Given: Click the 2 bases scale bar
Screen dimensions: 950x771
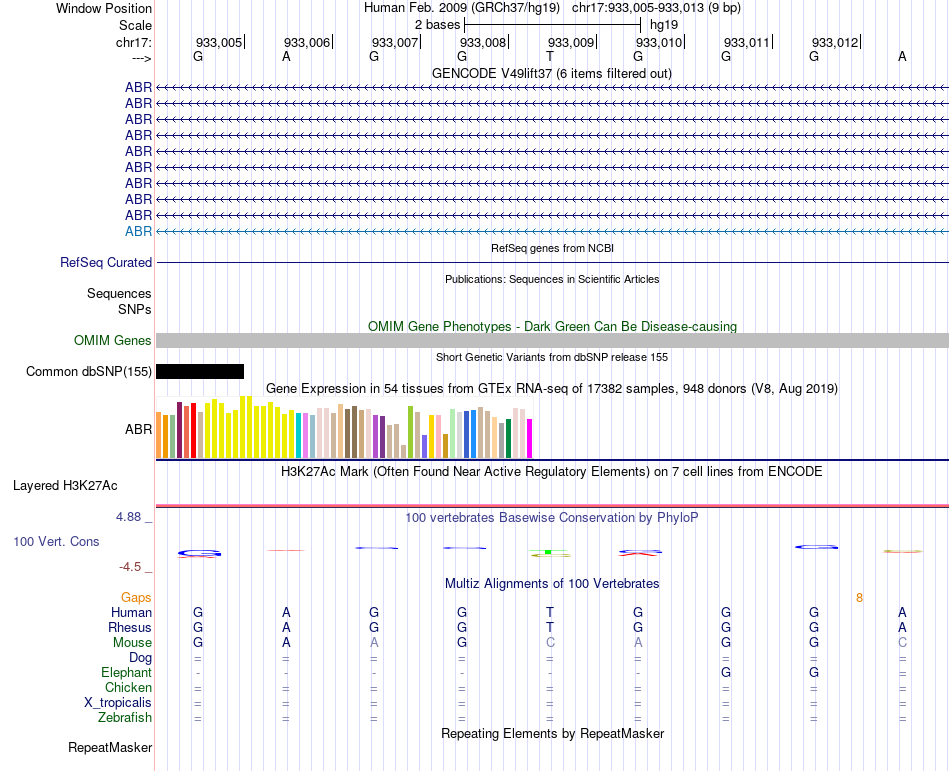Looking at the screenshot, I should click(x=553, y=25).
